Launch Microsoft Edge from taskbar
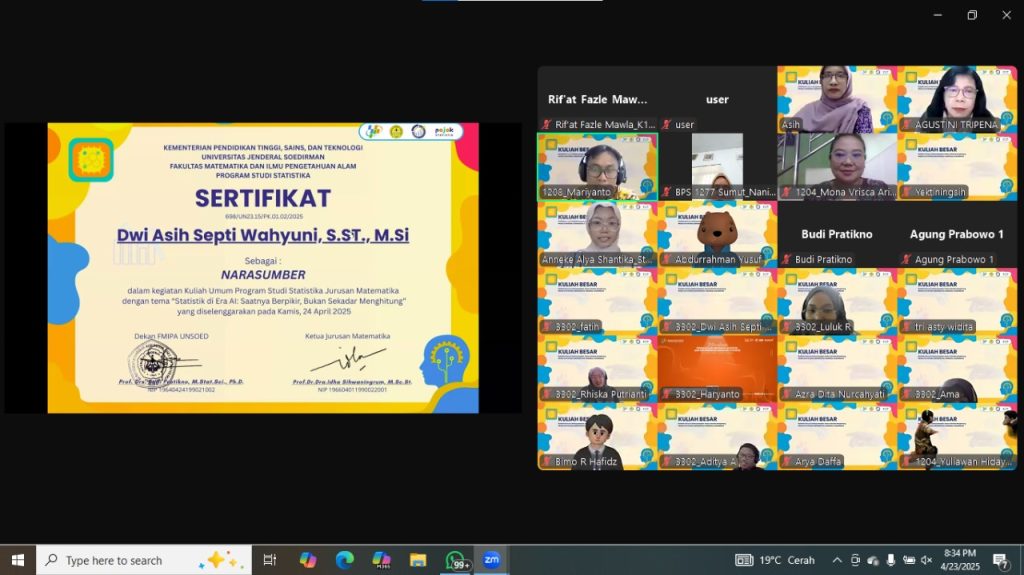Image resolution: width=1024 pixels, height=575 pixels. coord(344,560)
